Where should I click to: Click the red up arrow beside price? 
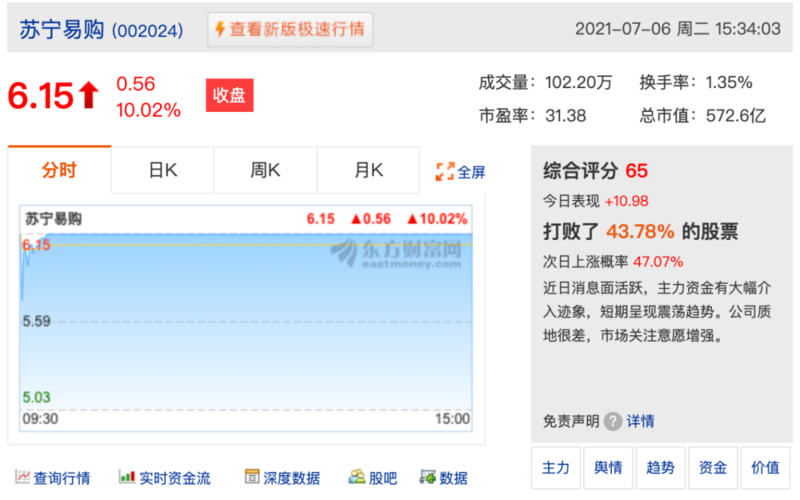coord(89,95)
